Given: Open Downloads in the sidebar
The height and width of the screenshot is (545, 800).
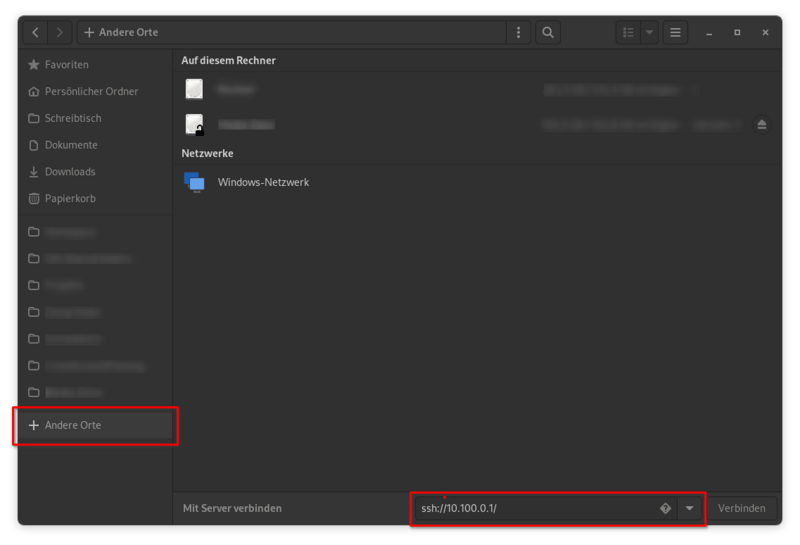Looking at the screenshot, I should 96,172.
